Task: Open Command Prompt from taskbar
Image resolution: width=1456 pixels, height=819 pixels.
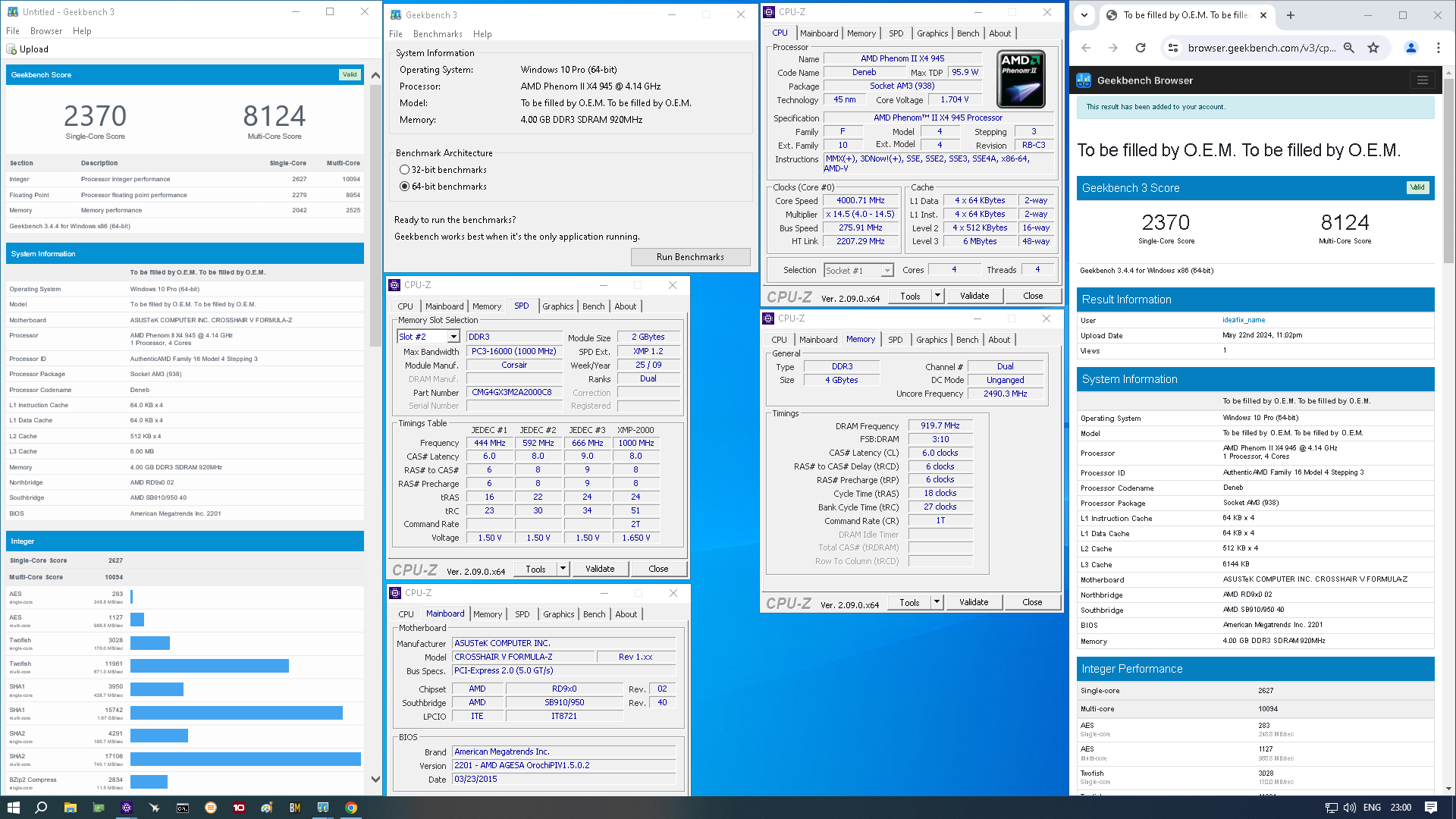Action: [x=183, y=808]
